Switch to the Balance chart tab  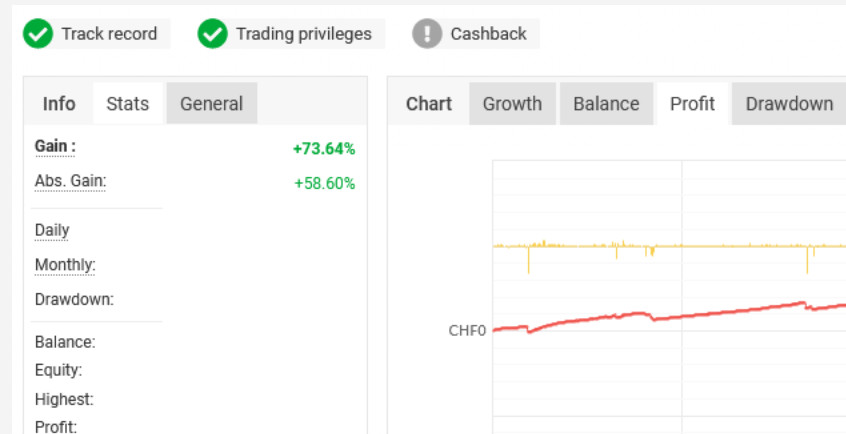pyautogui.click(x=606, y=104)
